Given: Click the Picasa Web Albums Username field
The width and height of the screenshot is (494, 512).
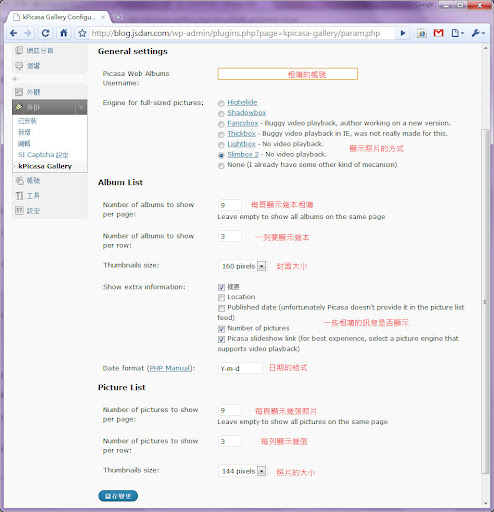Looking at the screenshot, I should click(x=288, y=74).
